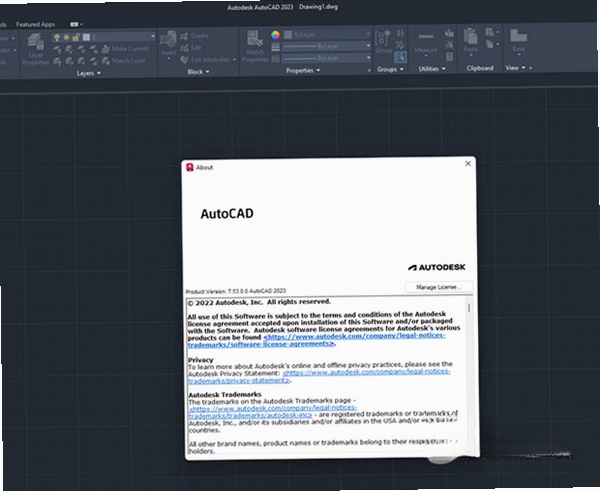Click the Privacy heading in About text
This screenshot has height=491, width=600.
[x=201, y=360]
